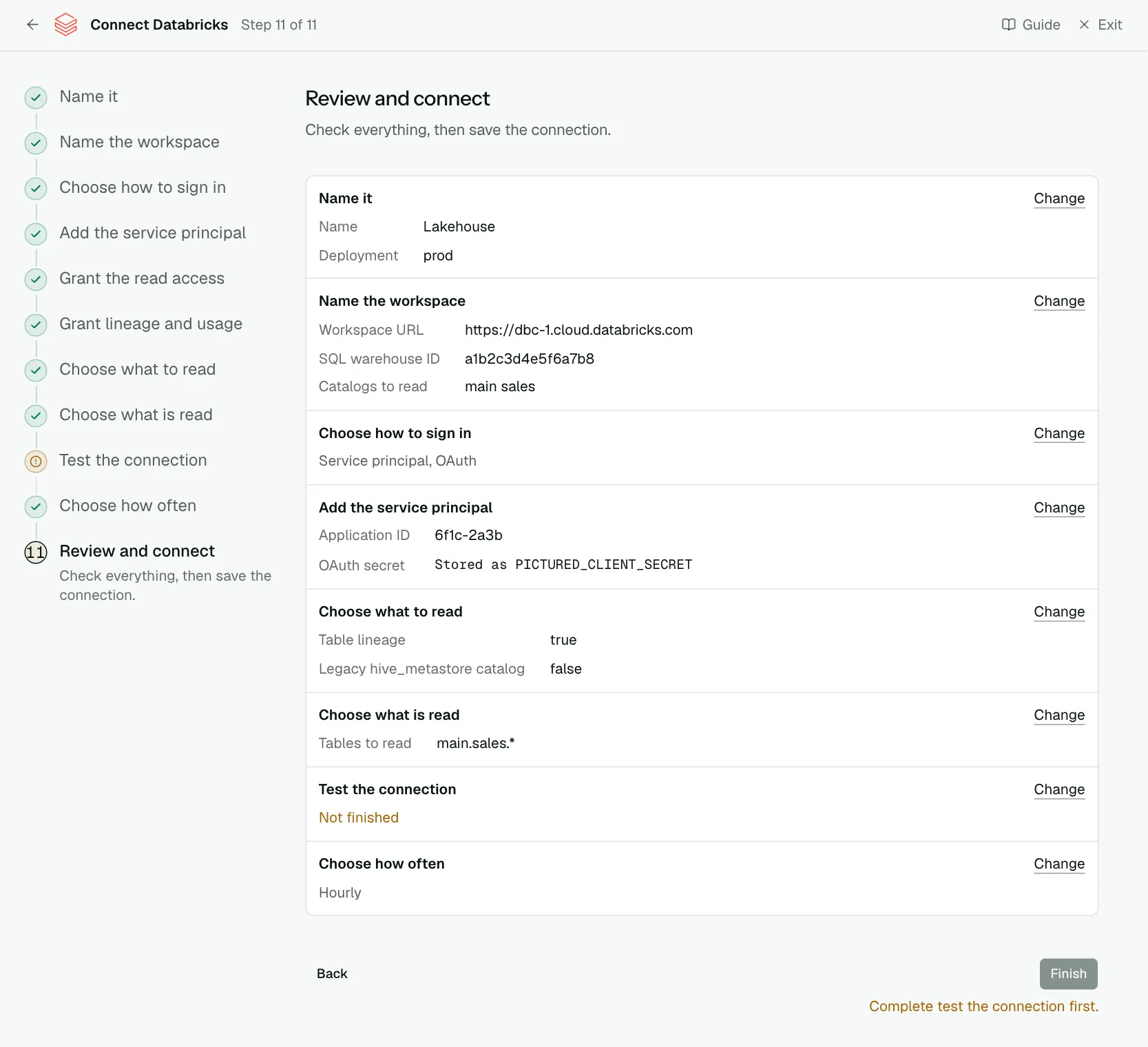The image size is (1148, 1047).
Task: Click the Databricks logo icon
Action: pos(66,25)
